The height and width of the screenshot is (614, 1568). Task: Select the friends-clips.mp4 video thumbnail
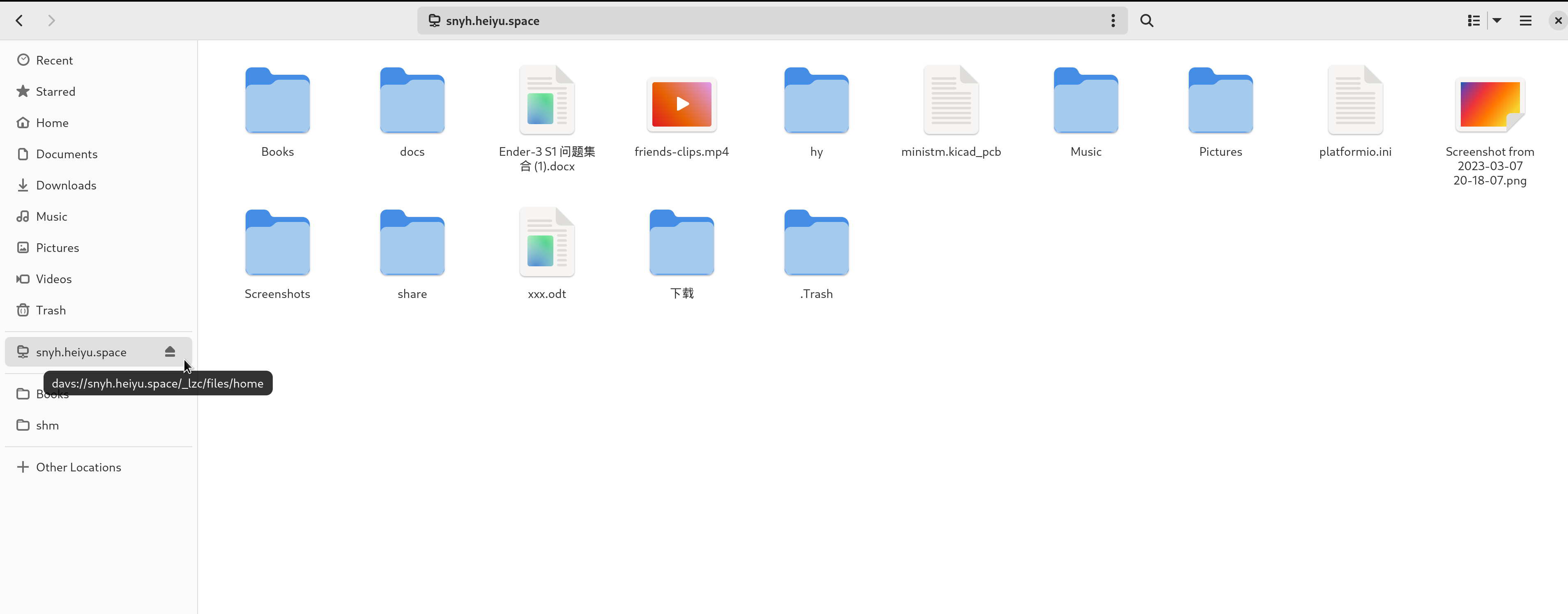(x=682, y=104)
